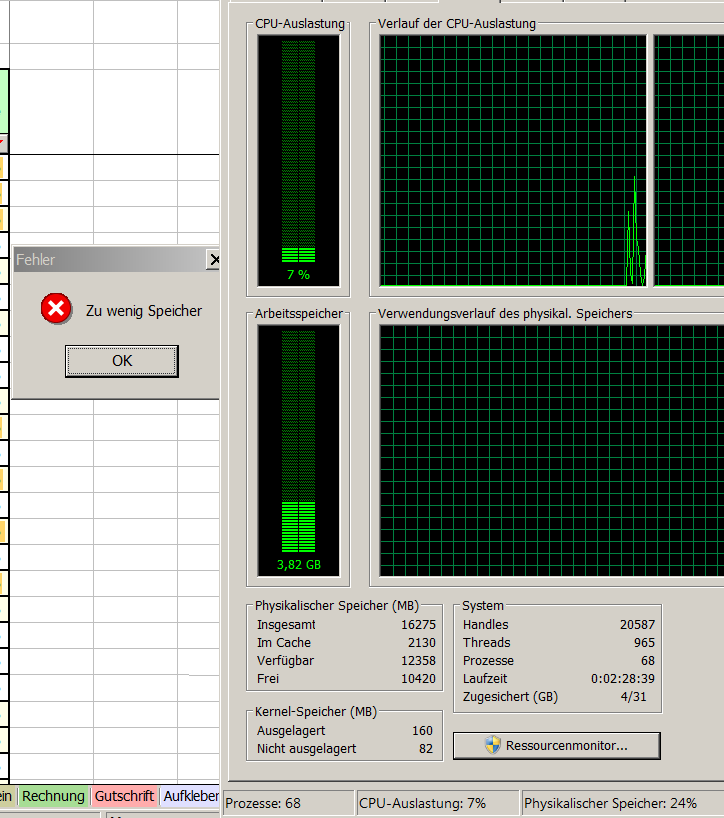Select the Threads value 965
This screenshot has height=818, width=724.
644,643
